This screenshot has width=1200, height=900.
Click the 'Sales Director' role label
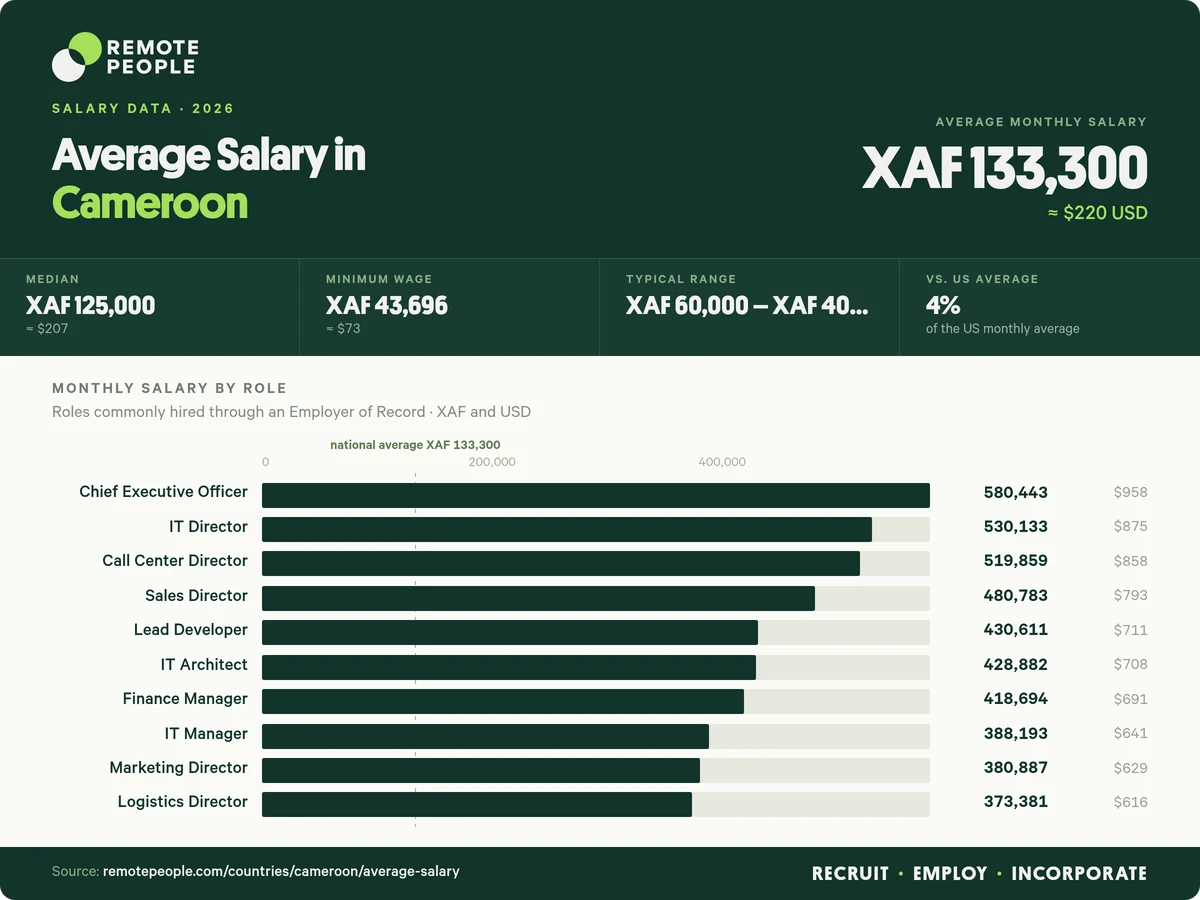pyautogui.click(x=196, y=595)
